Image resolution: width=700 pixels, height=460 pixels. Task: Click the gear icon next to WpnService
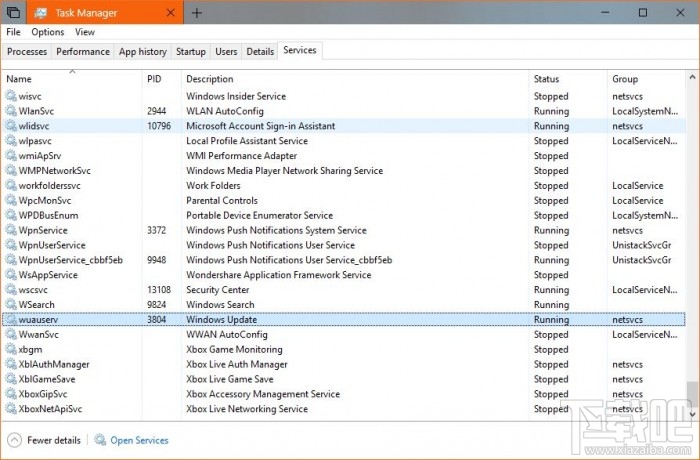(x=11, y=230)
